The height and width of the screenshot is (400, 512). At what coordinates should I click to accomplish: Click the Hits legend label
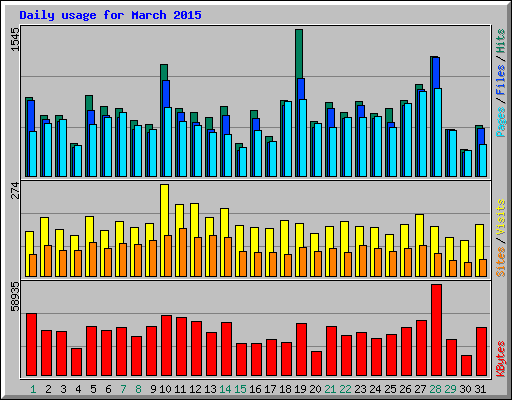pos(501,41)
